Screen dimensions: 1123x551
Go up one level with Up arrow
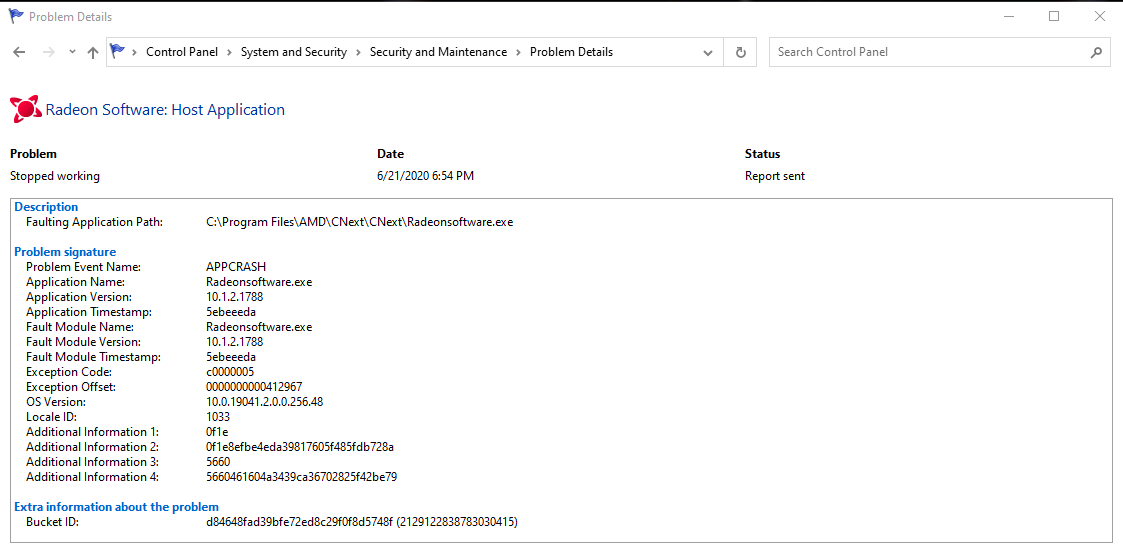[x=92, y=52]
